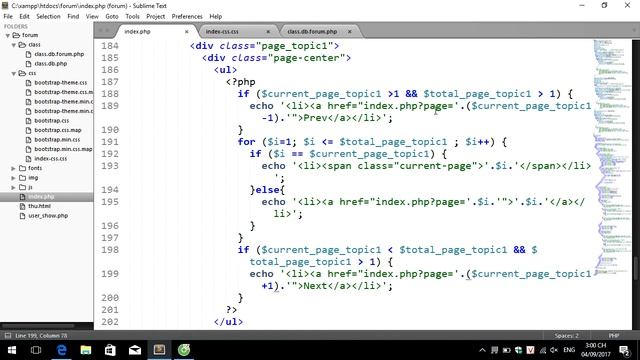Image resolution: width=640 pixels, height=360 pixels.
Task: Open the Edit menu
Action: click(24, 16)
